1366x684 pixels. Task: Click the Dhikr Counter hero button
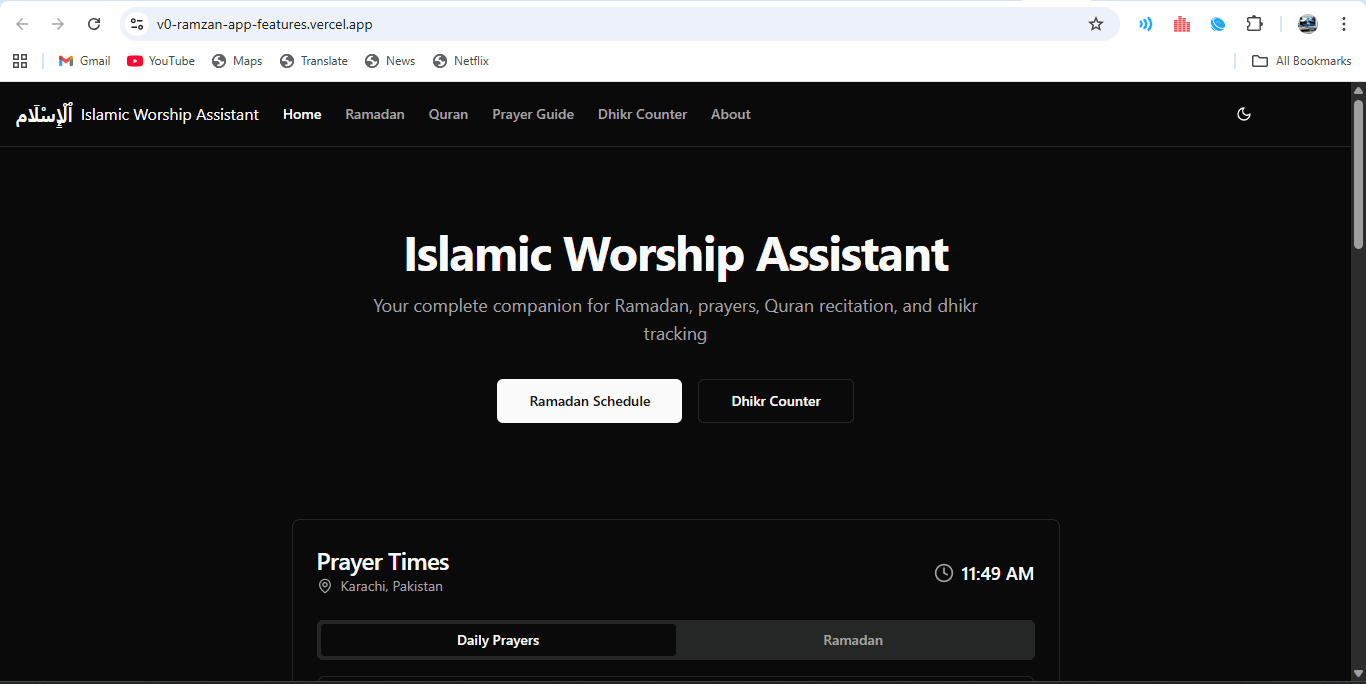click(x=776, y=401)
